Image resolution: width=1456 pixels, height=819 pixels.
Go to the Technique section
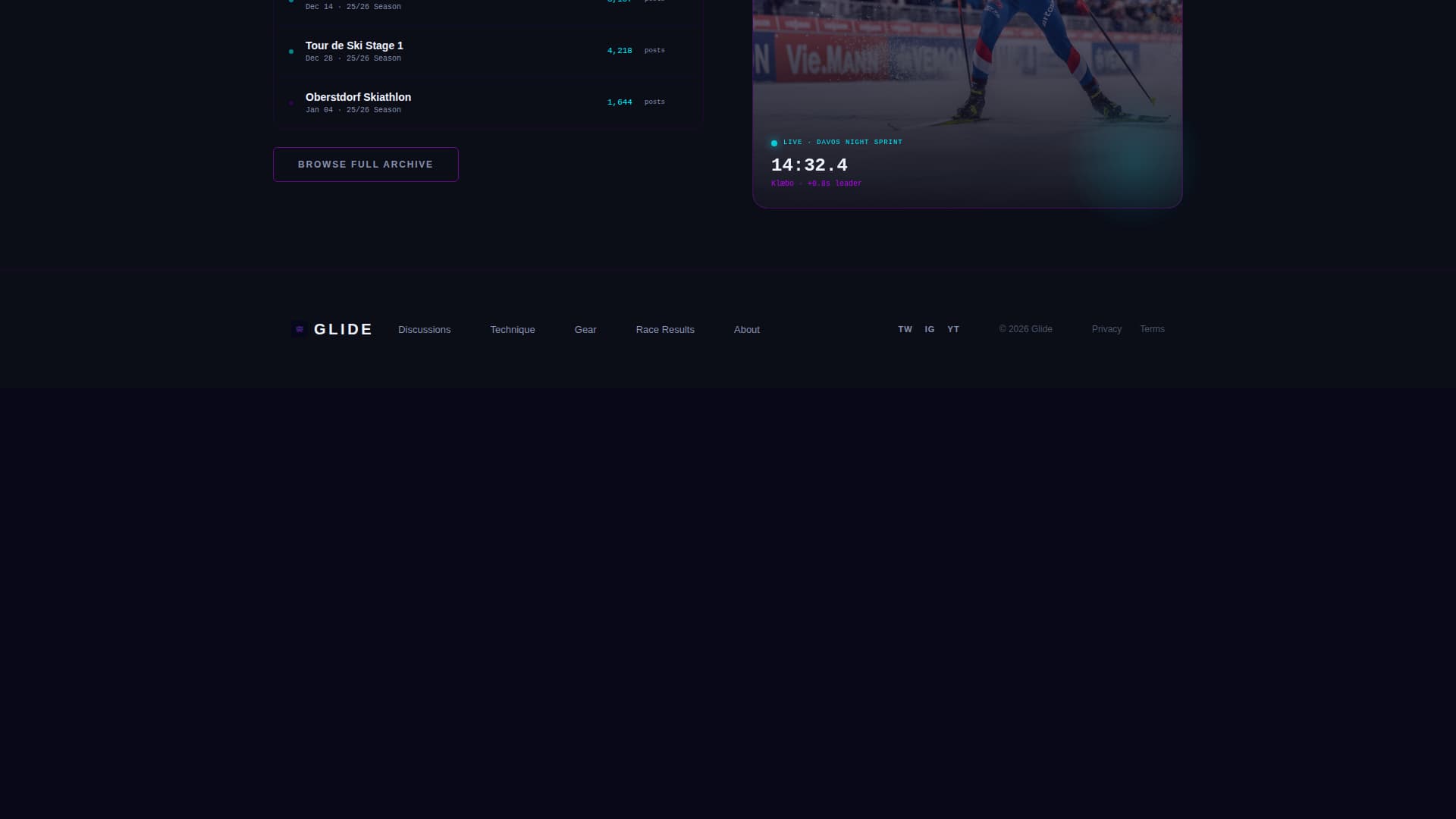tap(513, 330)
